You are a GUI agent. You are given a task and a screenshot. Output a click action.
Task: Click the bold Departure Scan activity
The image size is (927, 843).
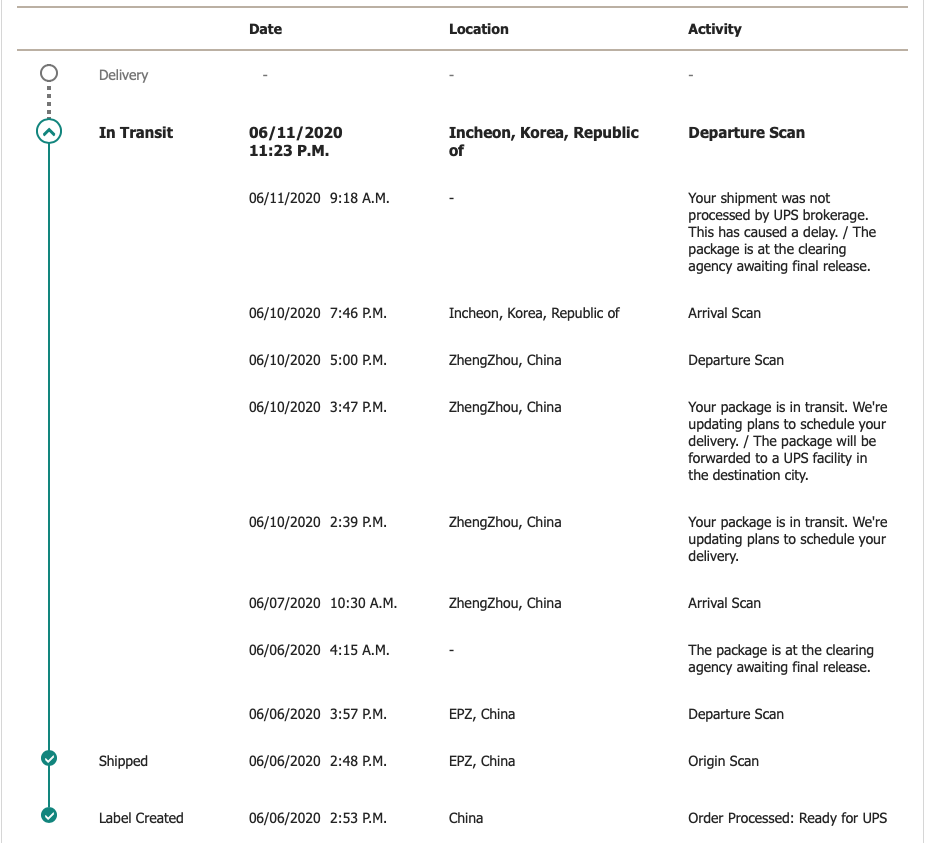746,132
